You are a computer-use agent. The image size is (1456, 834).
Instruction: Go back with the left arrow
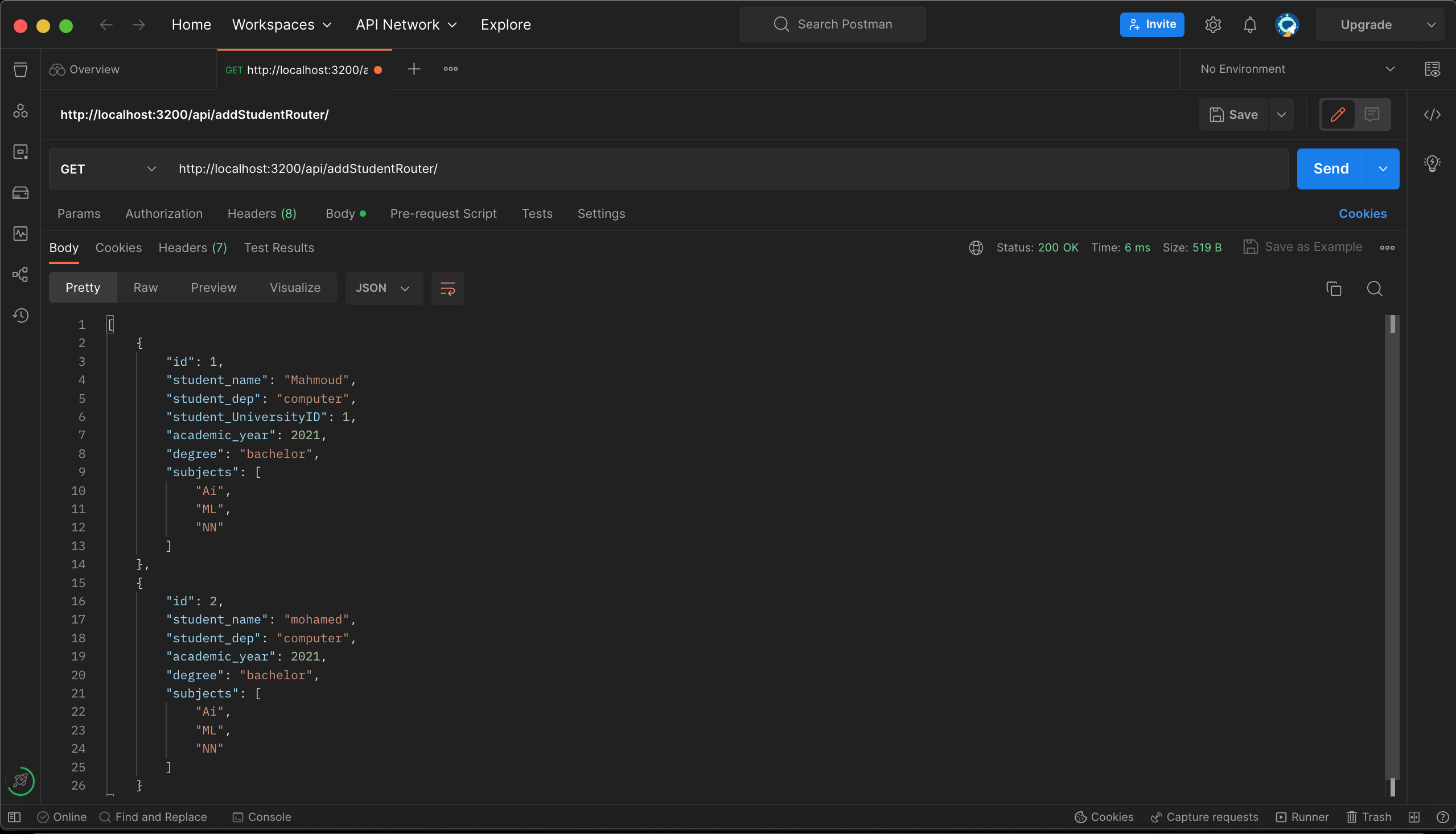(x=106, y=24)
